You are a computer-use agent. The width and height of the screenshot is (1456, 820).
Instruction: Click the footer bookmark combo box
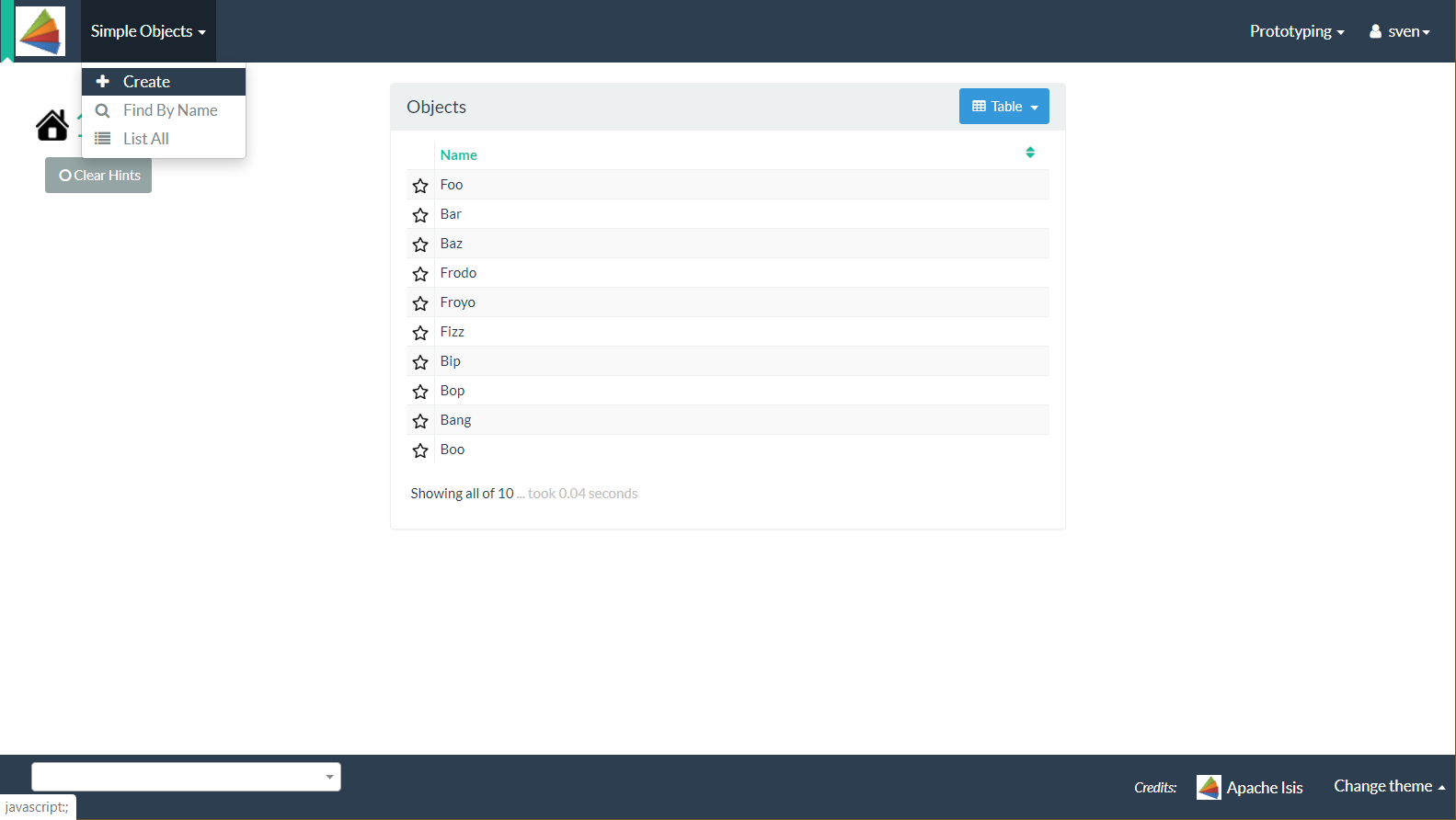click(x=186, y=777)
